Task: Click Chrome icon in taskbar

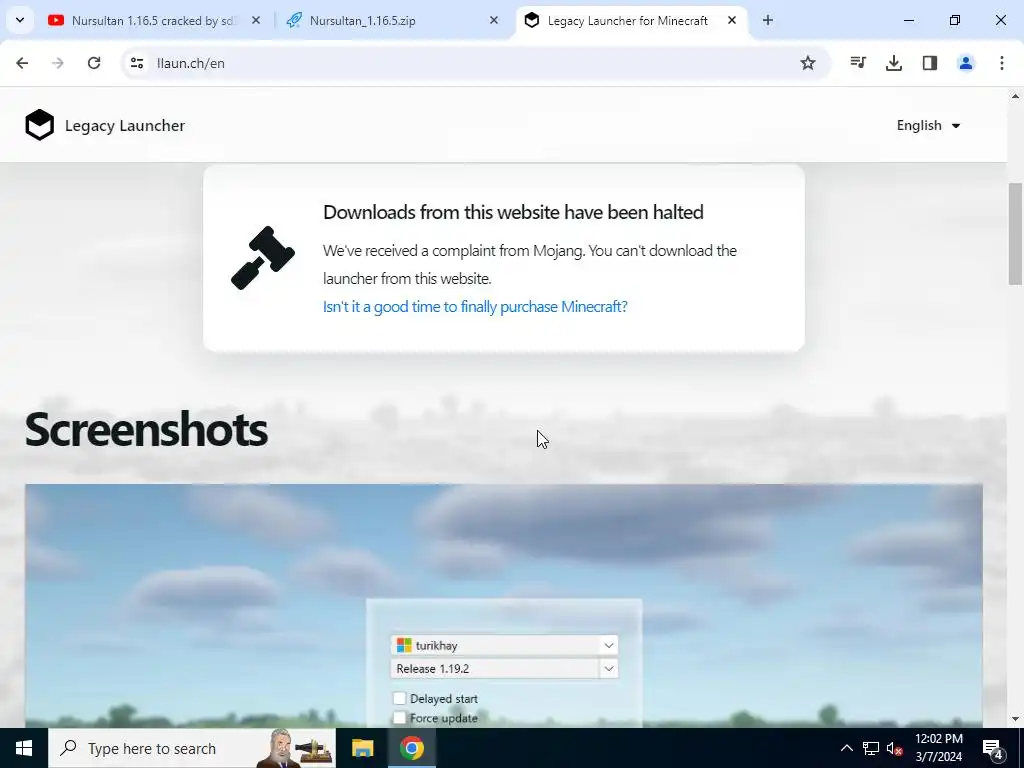Action: pos(411,748)
